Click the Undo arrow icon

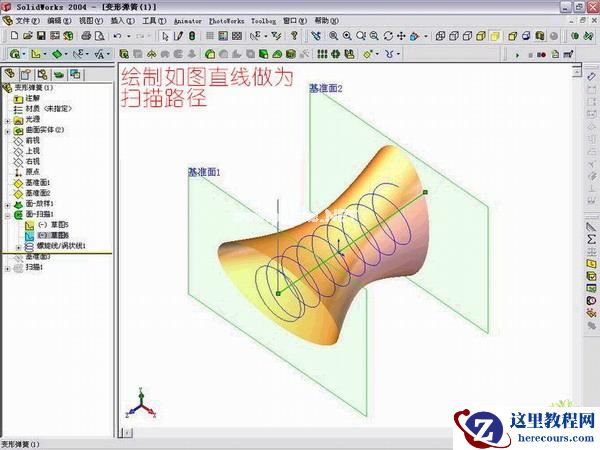pyautogui.click(x=117, y=36)
